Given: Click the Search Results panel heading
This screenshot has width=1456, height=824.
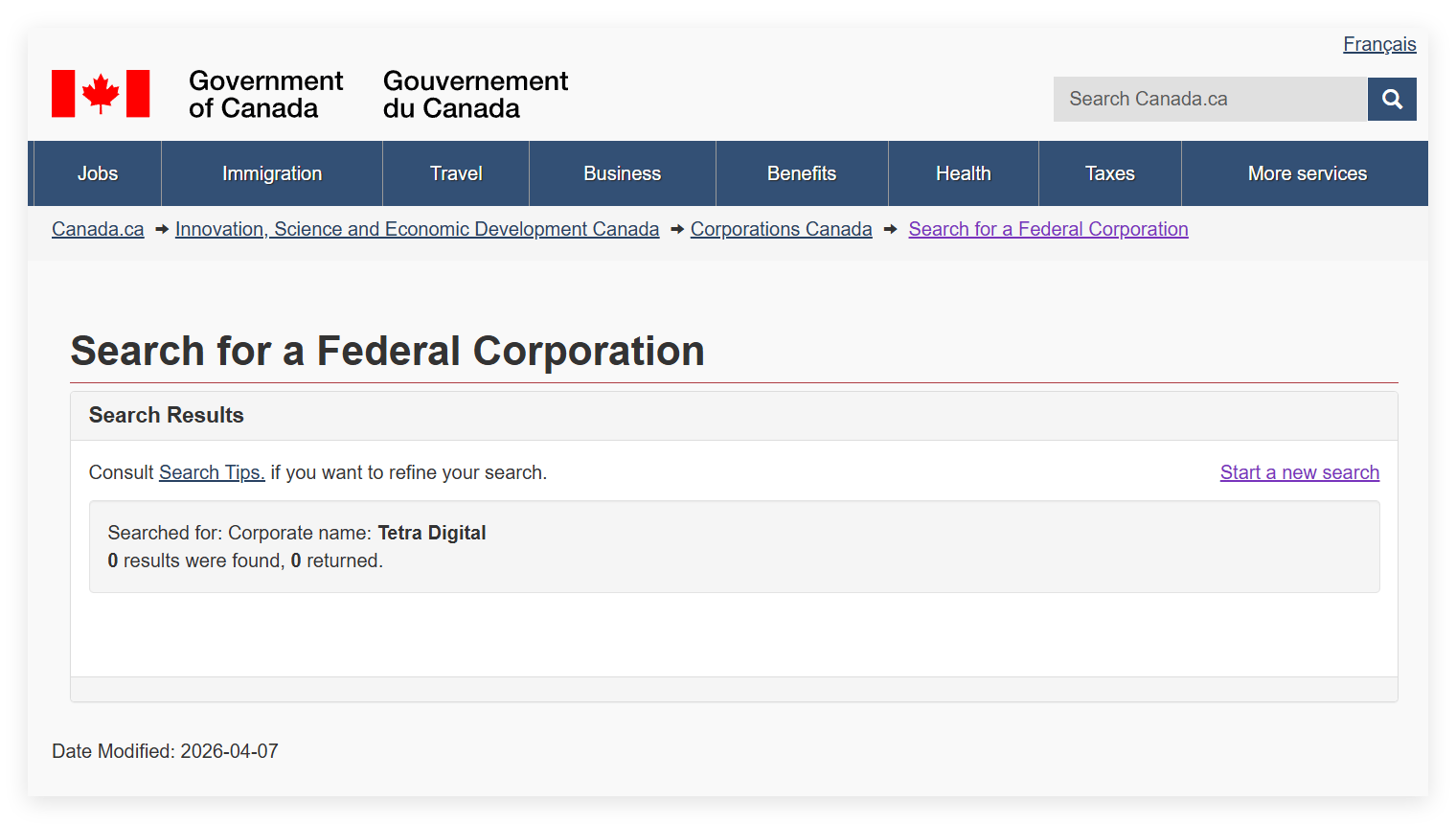Looking at the screenshot, I should (167, 415).
